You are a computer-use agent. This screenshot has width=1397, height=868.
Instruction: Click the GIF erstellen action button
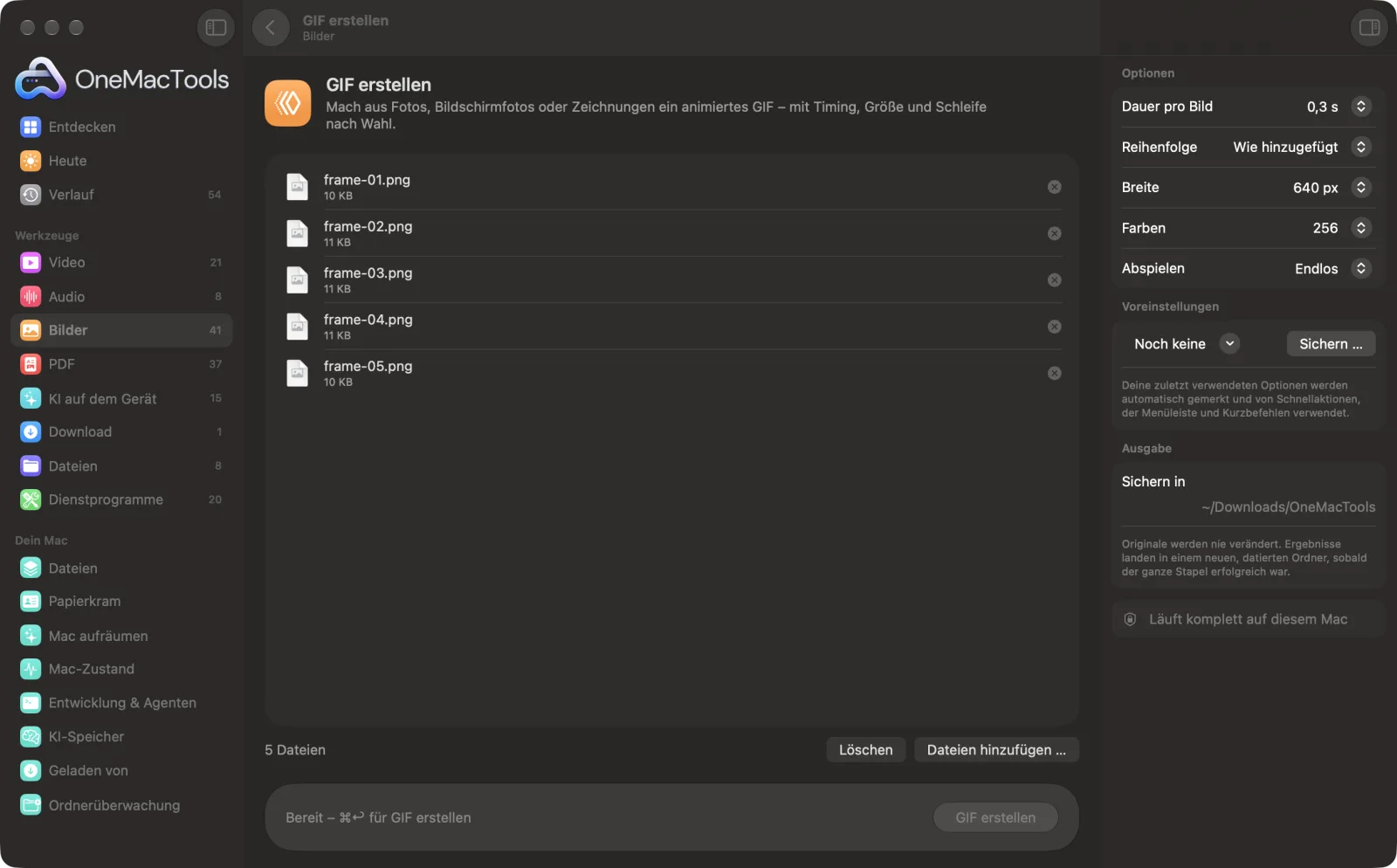995,818
